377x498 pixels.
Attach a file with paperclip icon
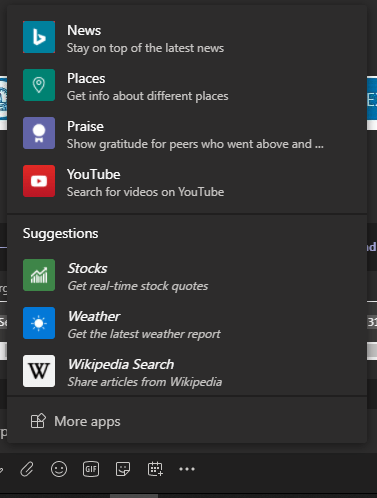pyautogui.click(x=27, y=469)
